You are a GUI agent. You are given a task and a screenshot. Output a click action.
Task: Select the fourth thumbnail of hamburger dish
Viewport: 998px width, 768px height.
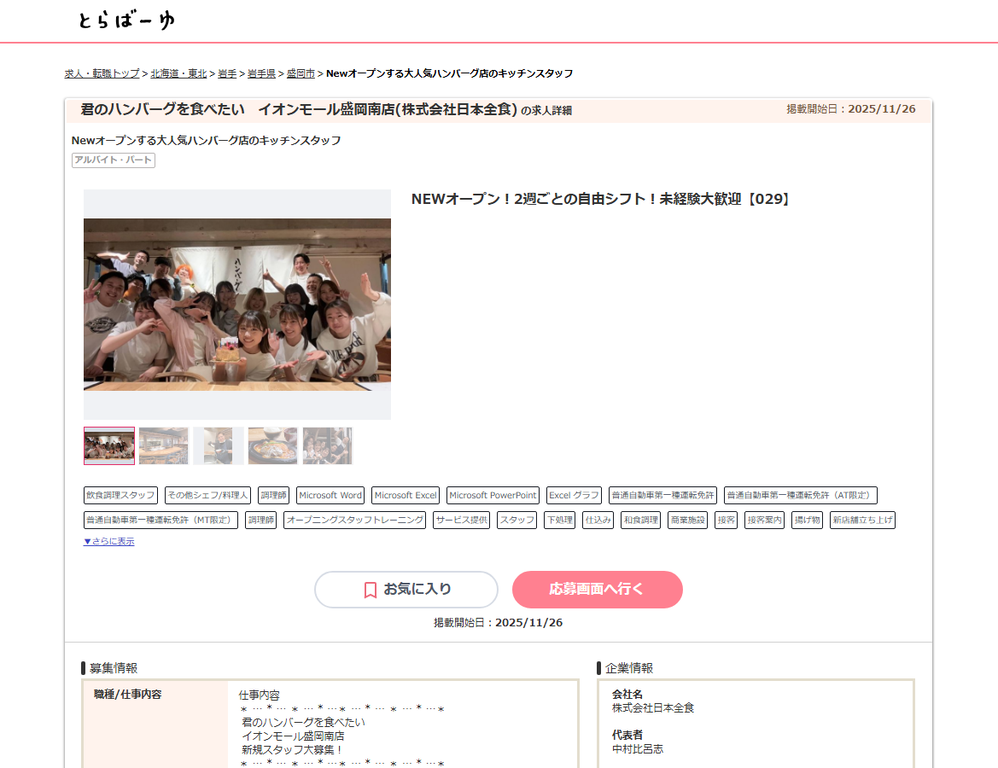[x=272, y=445]
